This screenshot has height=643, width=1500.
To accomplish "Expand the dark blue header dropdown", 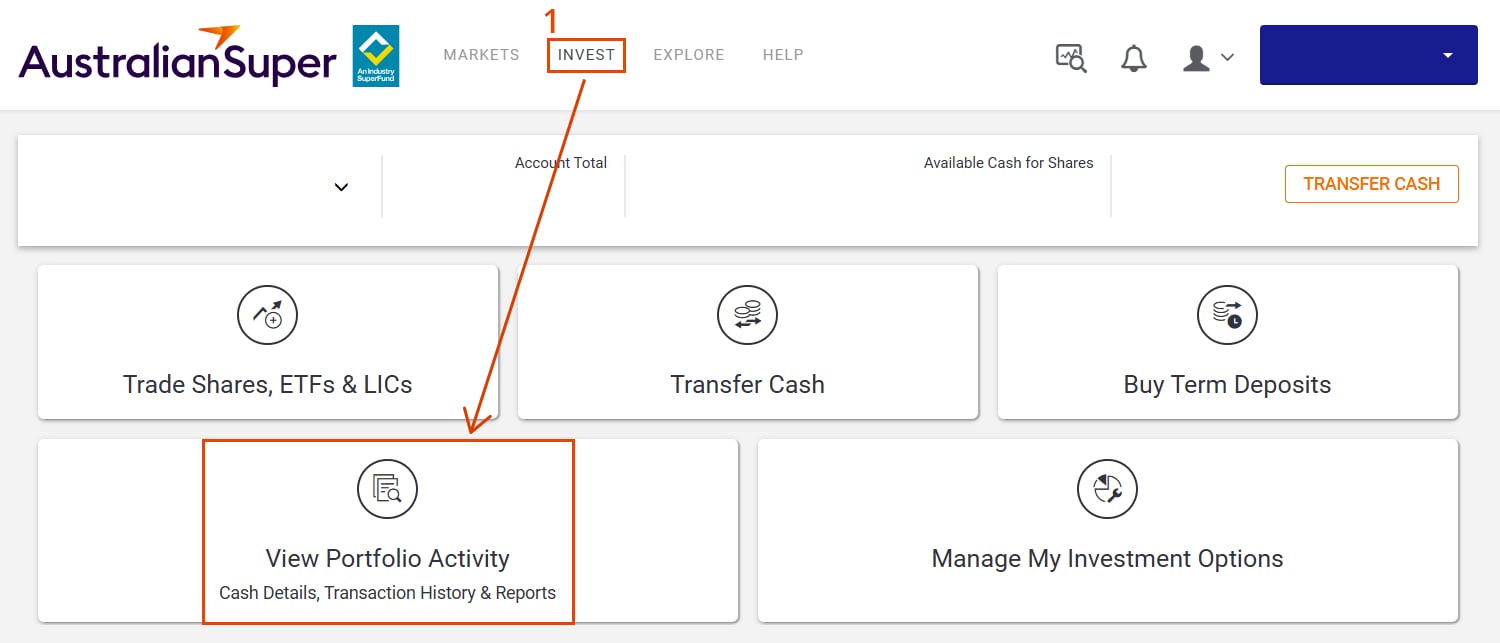I will pyautogui.click(x=1447, y=56).
